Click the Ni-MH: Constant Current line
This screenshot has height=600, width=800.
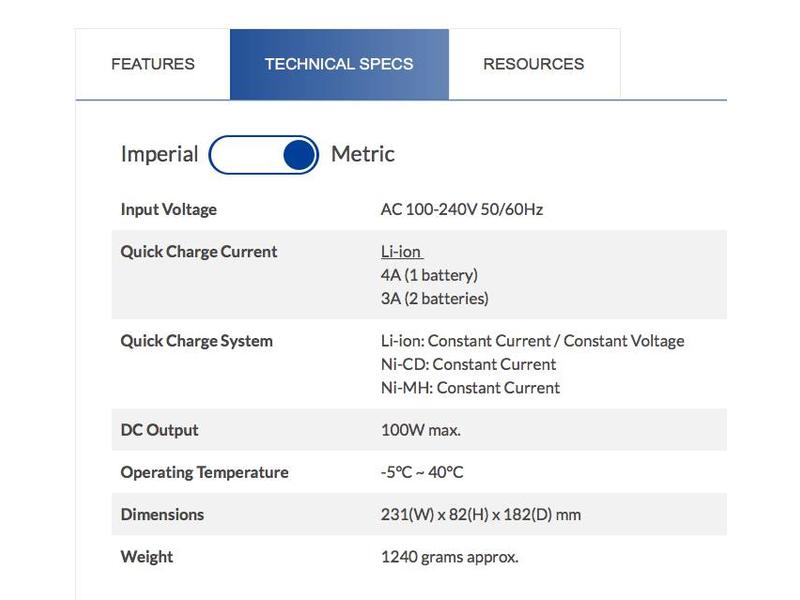(x=470, y=388)
